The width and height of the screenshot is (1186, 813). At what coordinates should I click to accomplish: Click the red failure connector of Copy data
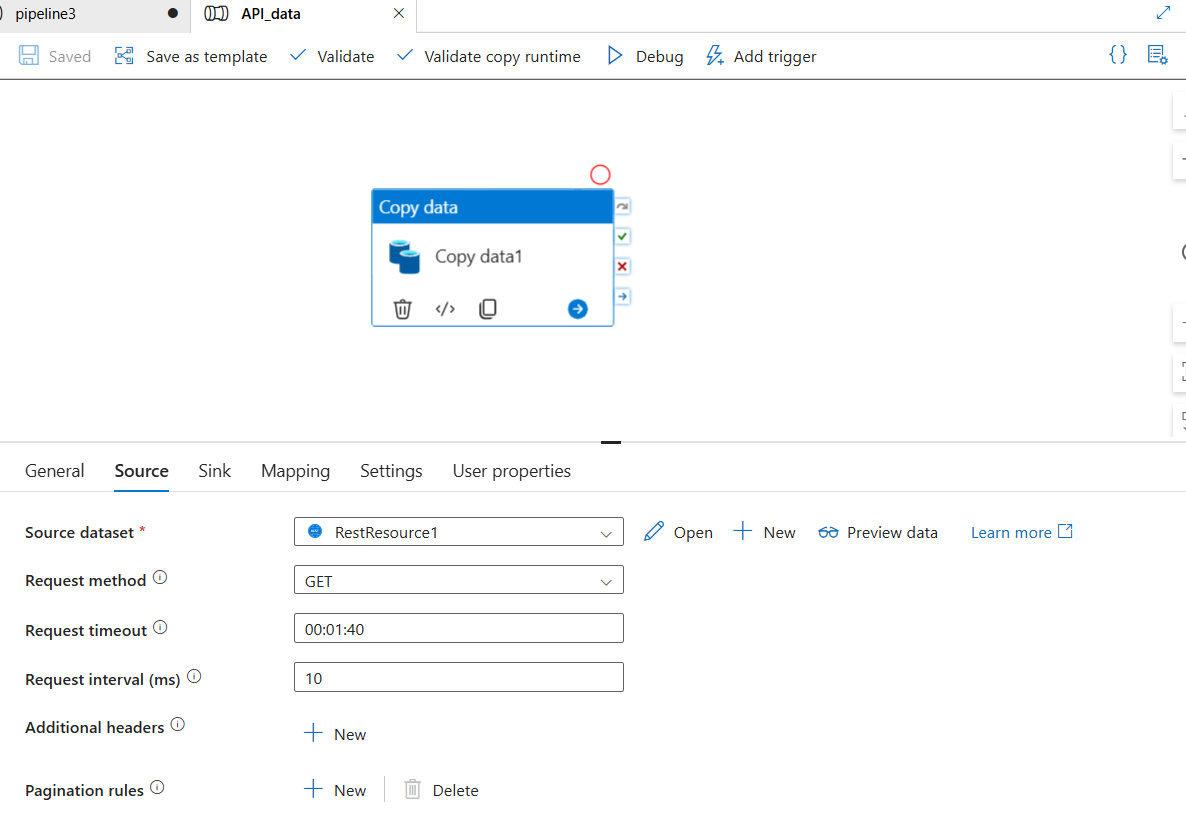click(x=622, y=266)
